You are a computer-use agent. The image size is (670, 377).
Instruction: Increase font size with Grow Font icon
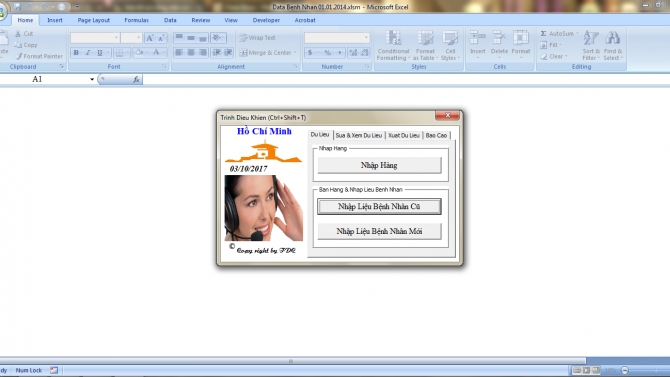(150, 38)
